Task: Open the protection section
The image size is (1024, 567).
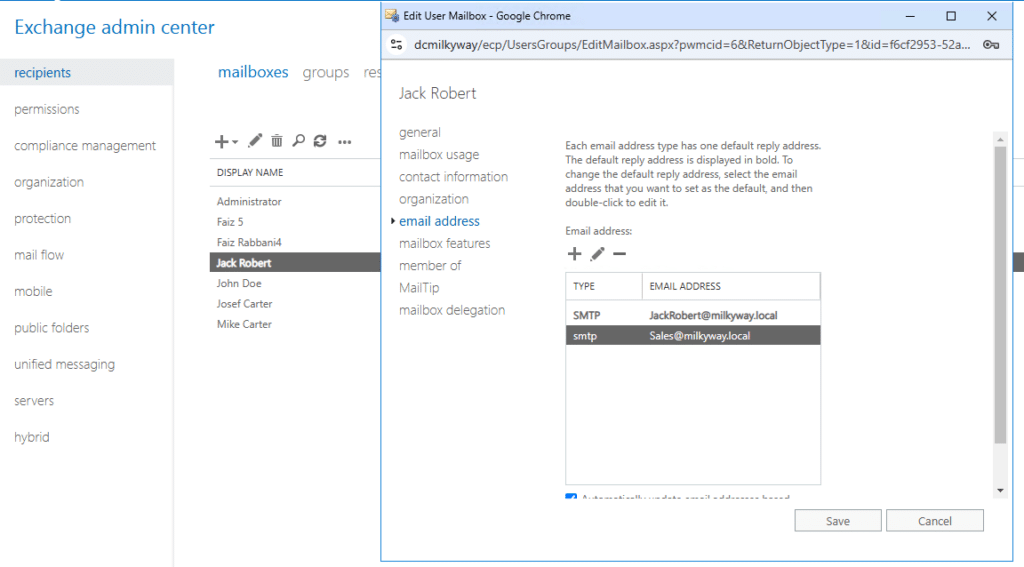Action: pyautogui.click(x=42, y=219)
